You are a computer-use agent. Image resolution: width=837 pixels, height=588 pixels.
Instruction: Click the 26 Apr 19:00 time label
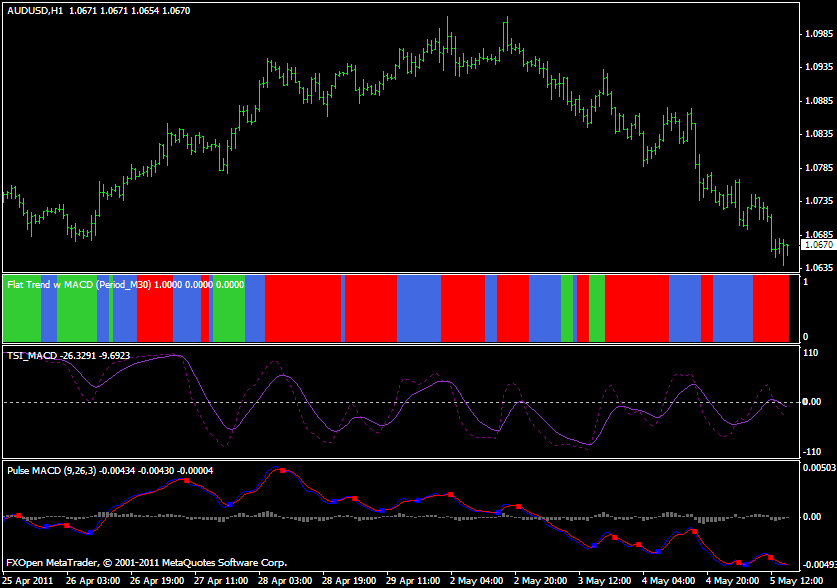(x=157, y=581)
